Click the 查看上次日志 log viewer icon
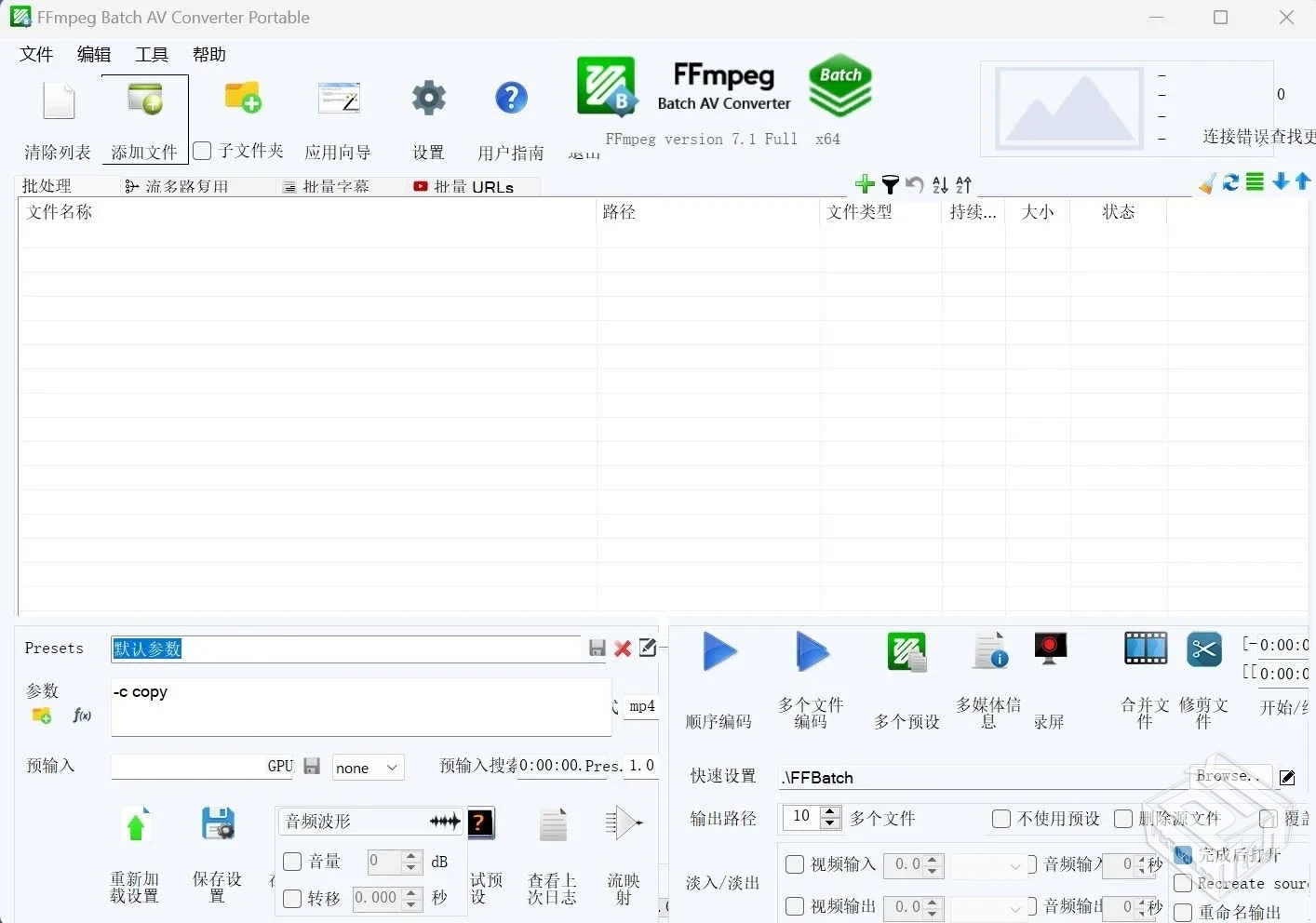The width and height of the screenshot is (1316, 923). [552, 824]
